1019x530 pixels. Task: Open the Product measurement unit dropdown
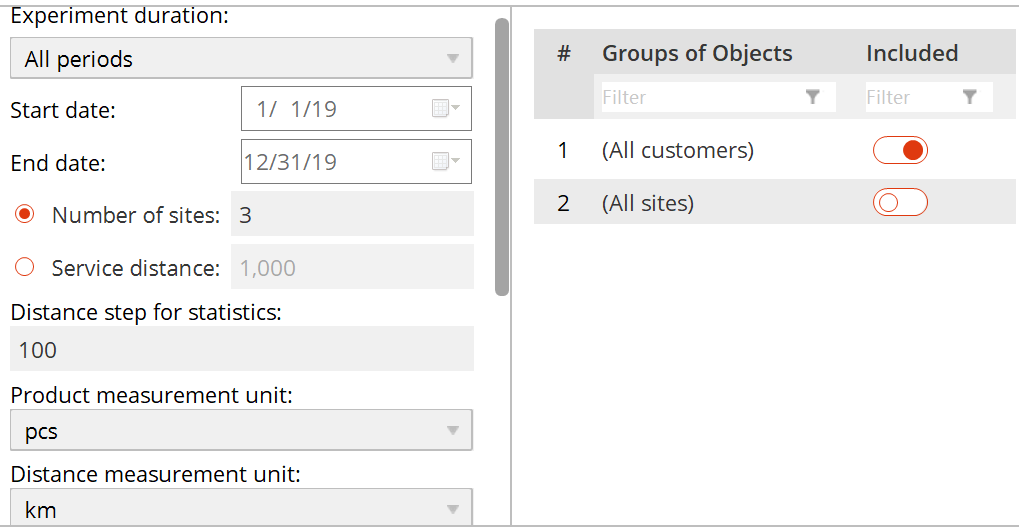click(x=241, y=430)
